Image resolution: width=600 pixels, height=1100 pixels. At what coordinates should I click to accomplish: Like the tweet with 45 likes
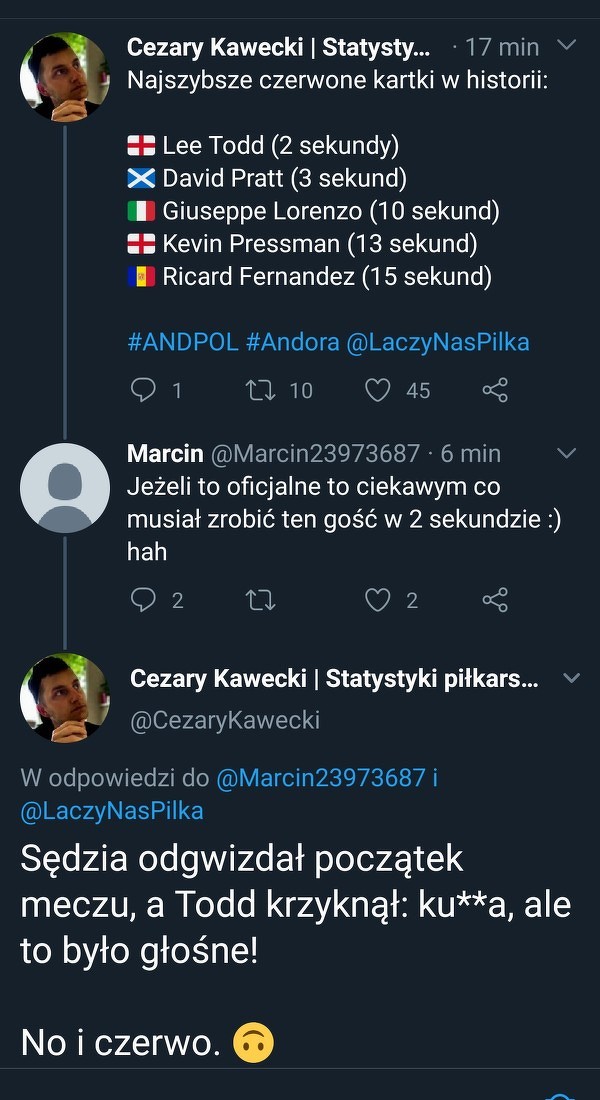(377, 389)
